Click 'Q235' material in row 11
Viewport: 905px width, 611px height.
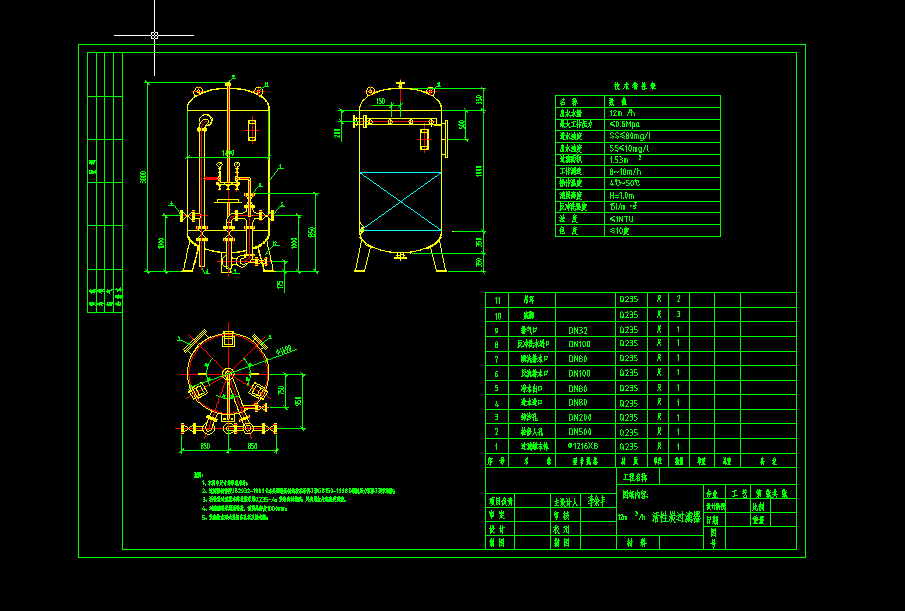(x=629, y=299)
